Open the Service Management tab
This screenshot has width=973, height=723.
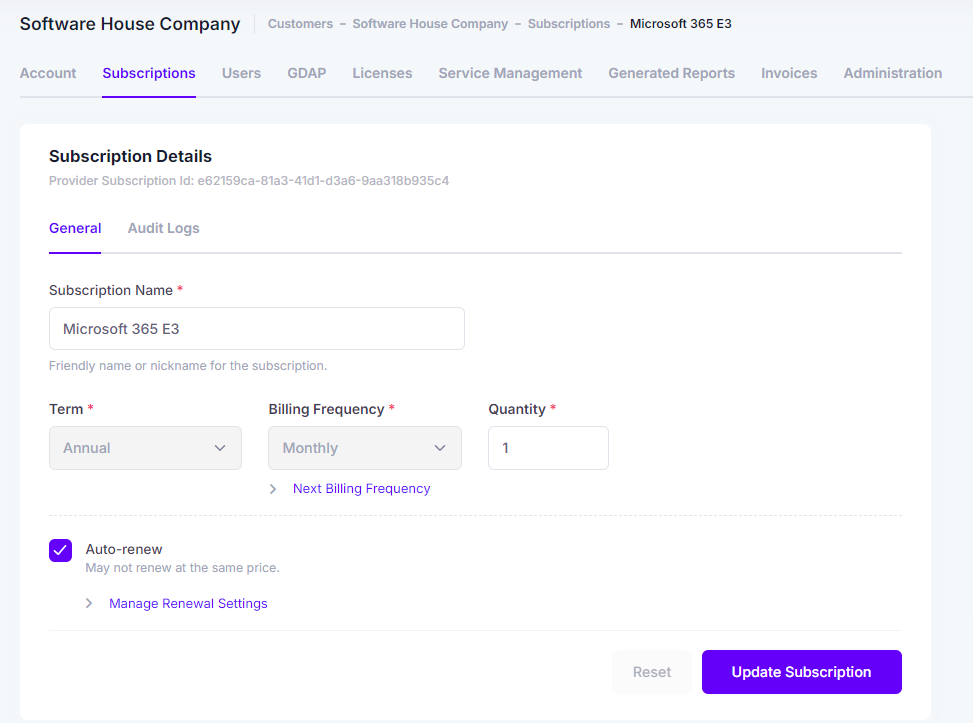click(x=510, y=73)
